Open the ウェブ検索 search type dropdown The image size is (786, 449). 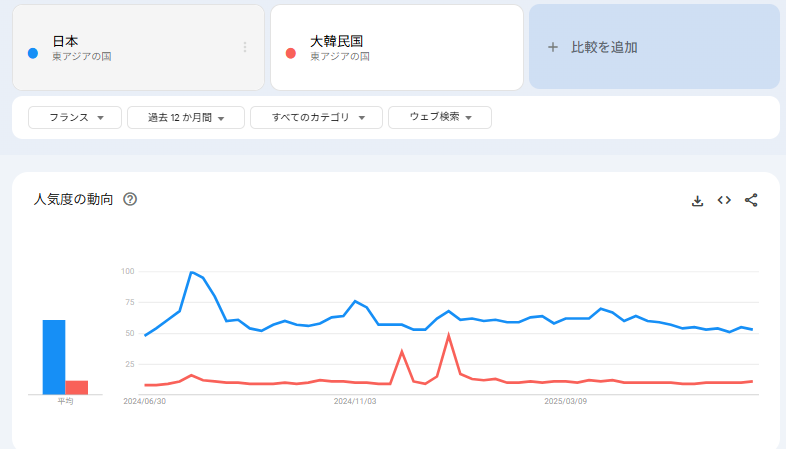pyautogui.click(x=440, y=118)
